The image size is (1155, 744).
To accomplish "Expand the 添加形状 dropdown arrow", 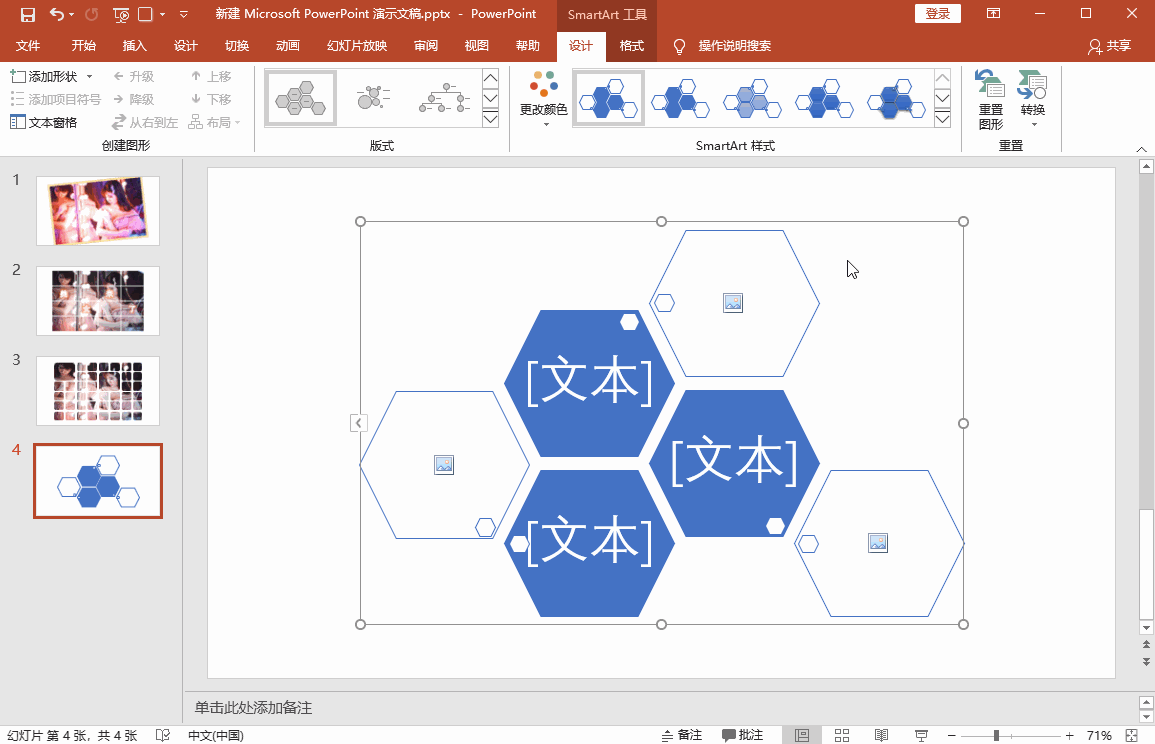I will click(x=89, y=77).
